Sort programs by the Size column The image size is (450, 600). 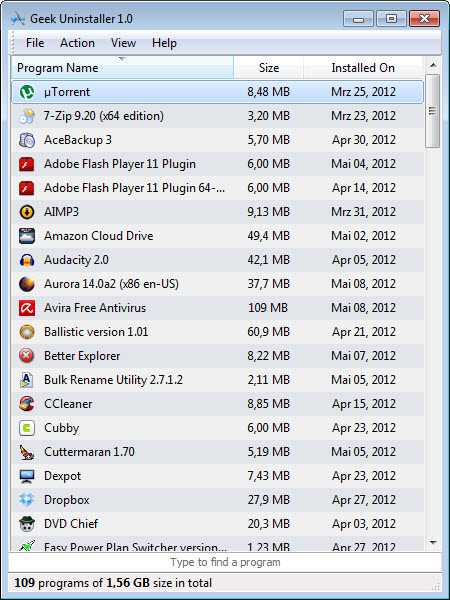coord(269,68)
